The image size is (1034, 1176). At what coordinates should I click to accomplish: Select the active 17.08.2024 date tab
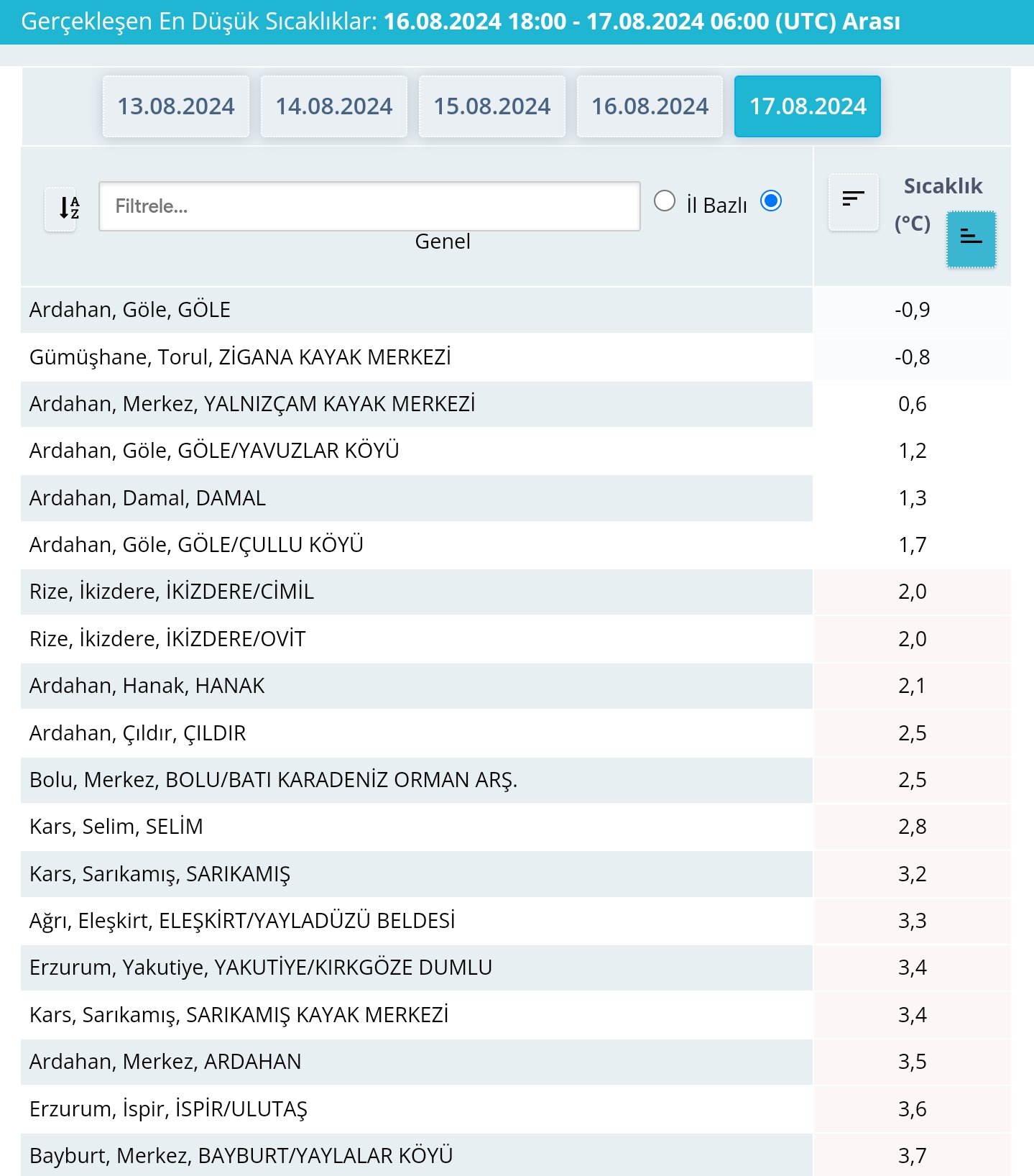point(808,106)
